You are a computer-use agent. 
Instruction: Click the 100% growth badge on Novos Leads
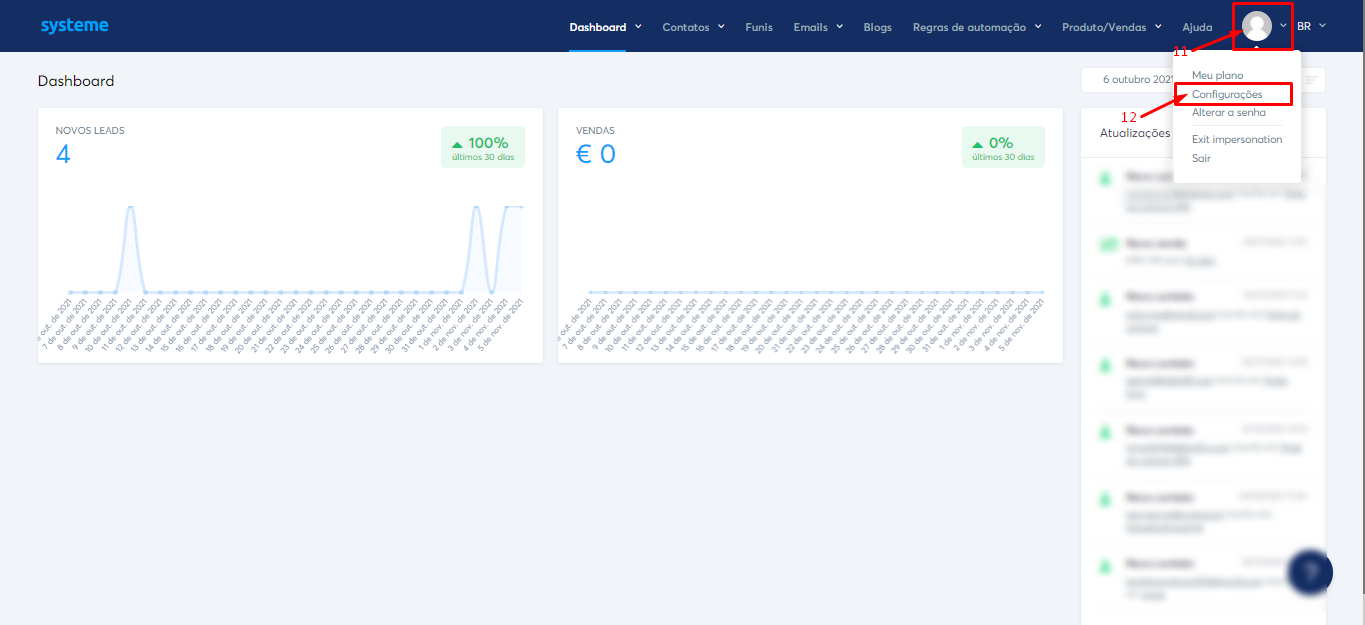[x=482, y=146]
